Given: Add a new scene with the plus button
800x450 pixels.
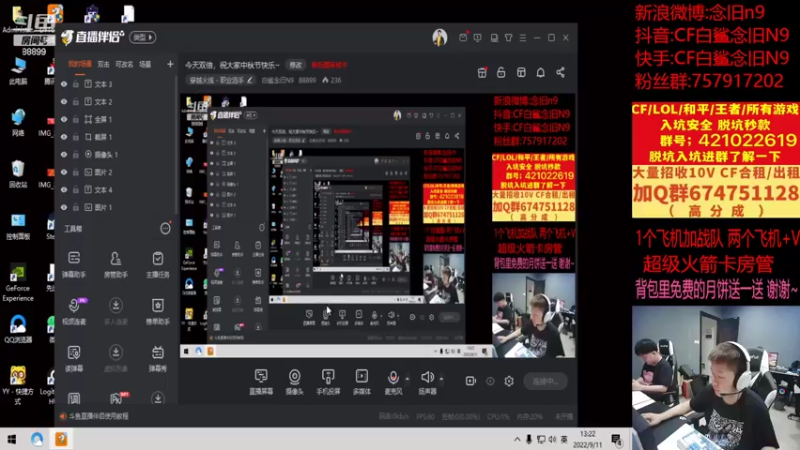Looking at the screenshot, I should 170,64.
